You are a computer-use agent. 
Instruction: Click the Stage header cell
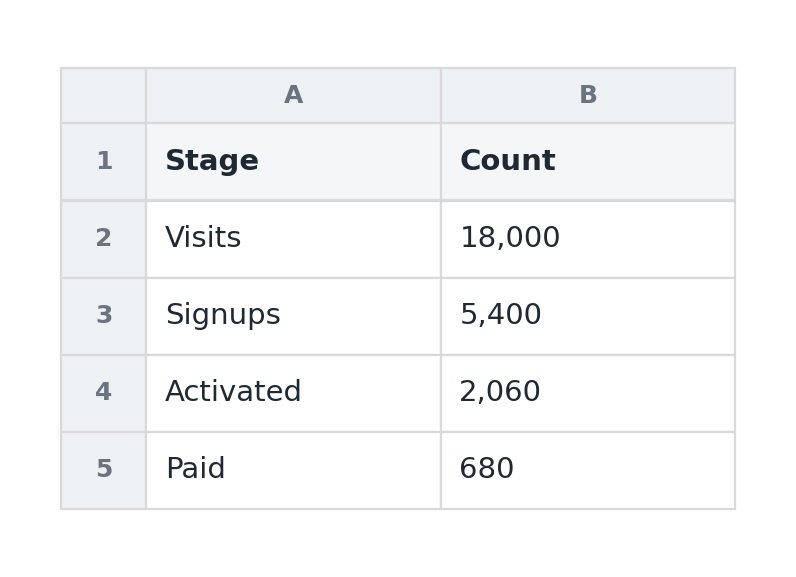293,161
